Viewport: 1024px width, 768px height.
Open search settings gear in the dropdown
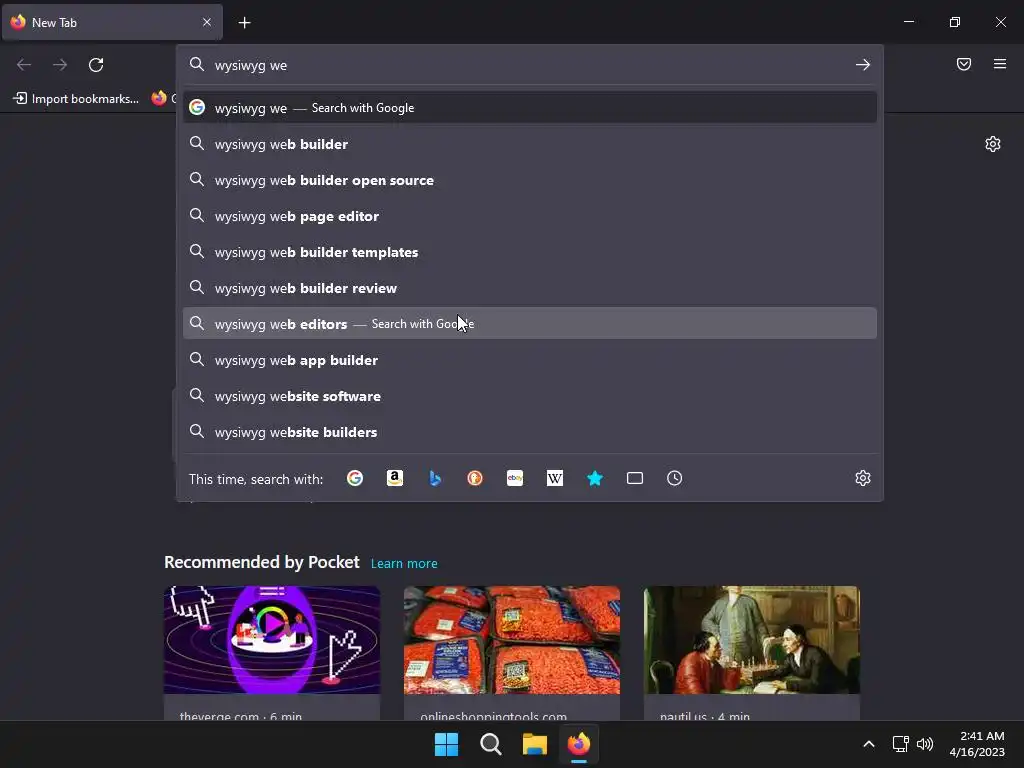tap(863, 478)
